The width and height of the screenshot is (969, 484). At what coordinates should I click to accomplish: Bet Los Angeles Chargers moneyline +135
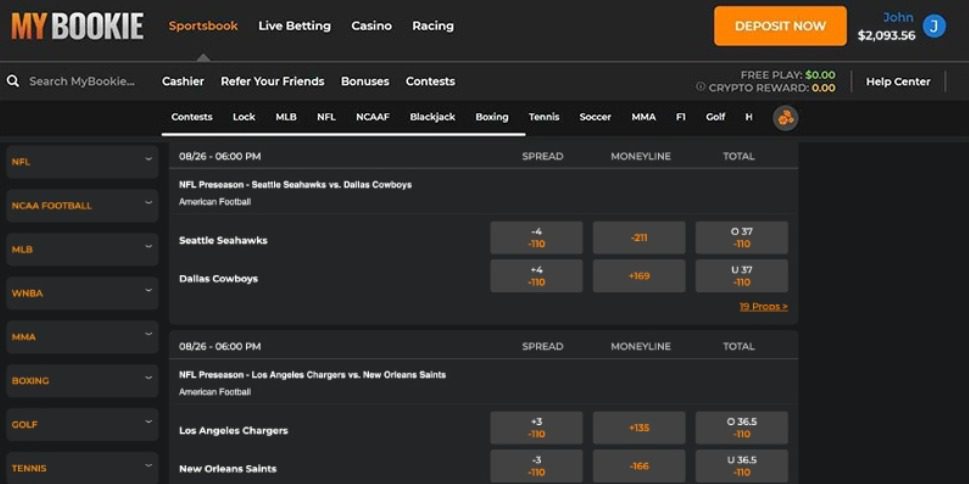point(639,428)
